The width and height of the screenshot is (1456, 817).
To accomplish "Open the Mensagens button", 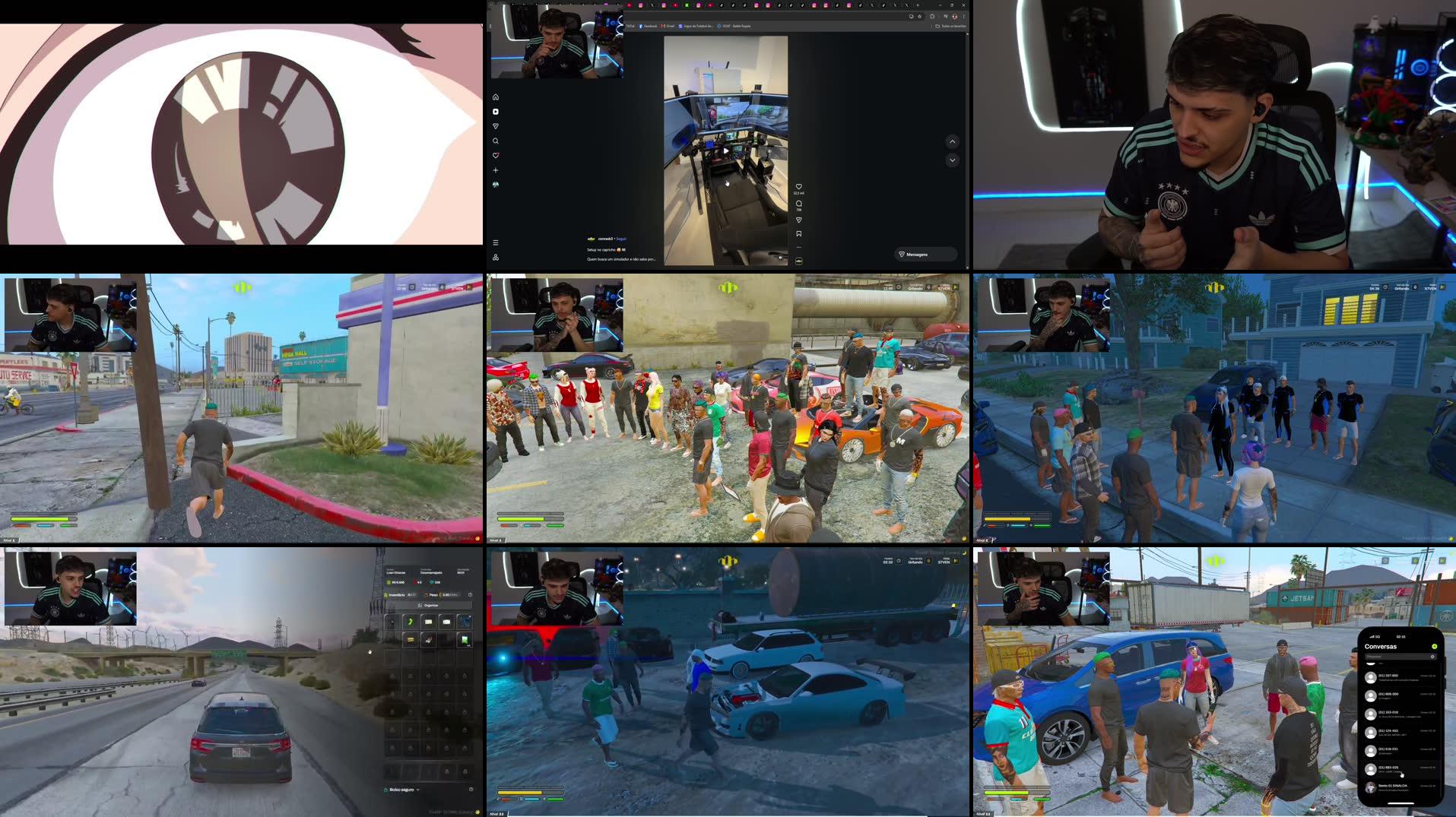I will 925,255.
